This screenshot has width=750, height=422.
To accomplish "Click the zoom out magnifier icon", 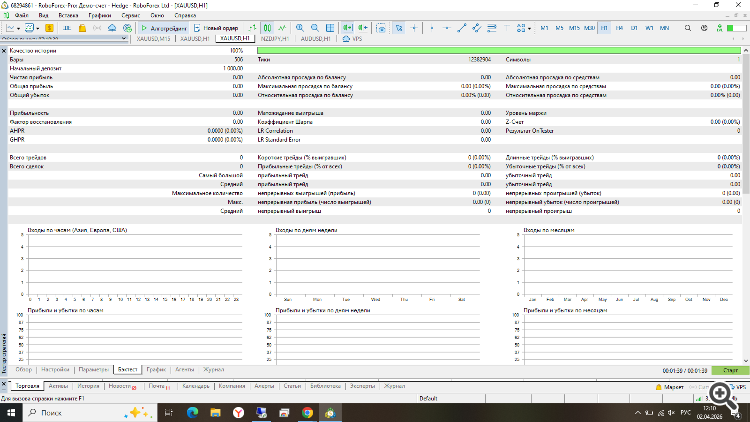I will pyautogui.click(x=315, y=28).
